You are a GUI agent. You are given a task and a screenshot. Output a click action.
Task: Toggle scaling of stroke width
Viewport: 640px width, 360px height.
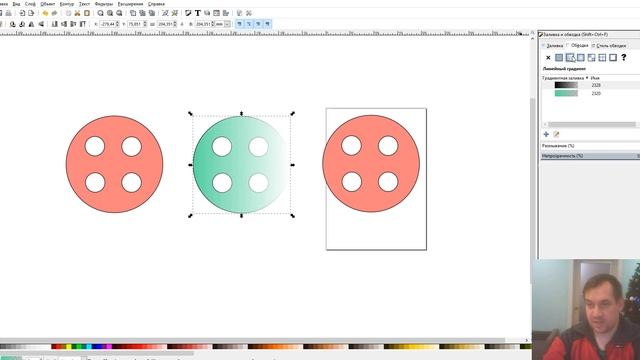pos(240,24)
